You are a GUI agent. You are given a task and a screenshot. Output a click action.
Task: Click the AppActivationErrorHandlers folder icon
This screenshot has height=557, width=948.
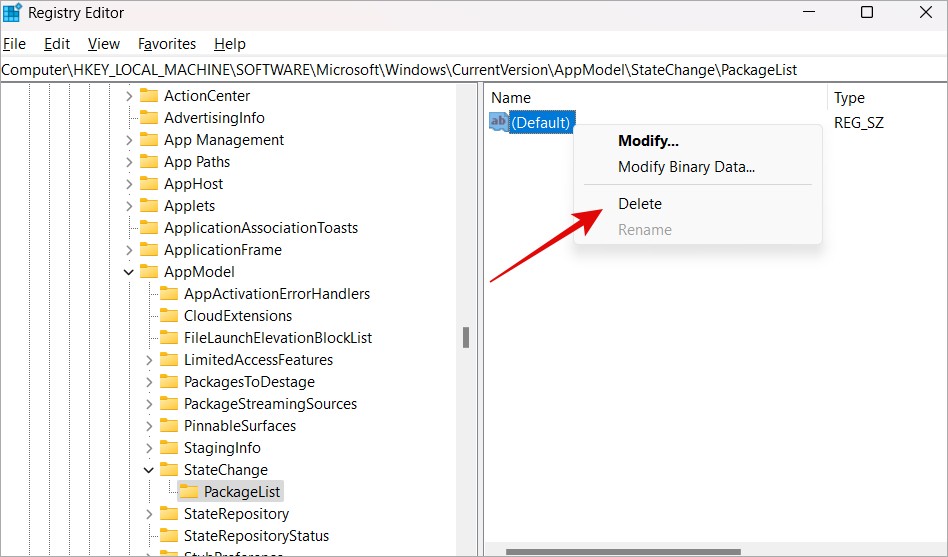tap(169, 293)
